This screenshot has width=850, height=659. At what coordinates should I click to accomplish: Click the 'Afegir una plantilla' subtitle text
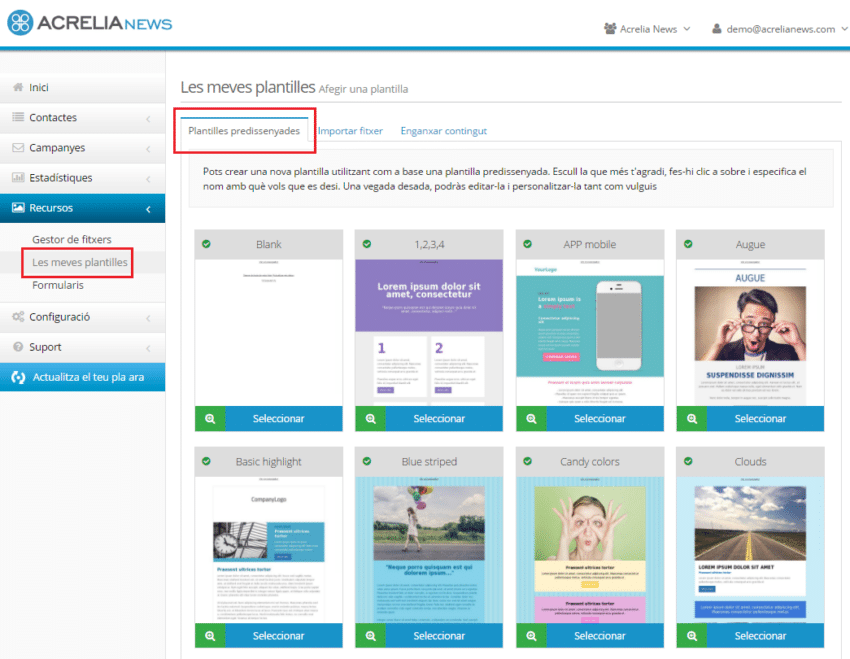[x=363, y=89]
